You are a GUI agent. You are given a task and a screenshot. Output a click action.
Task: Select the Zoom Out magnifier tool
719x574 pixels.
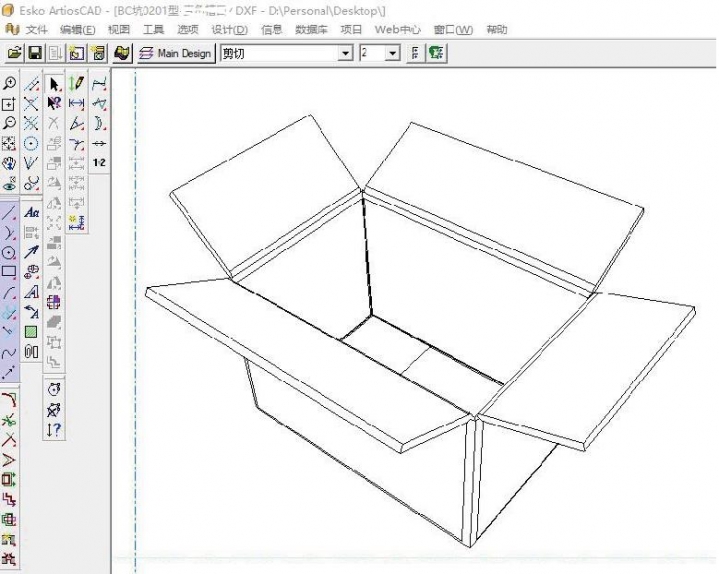[x=10, y=123]
